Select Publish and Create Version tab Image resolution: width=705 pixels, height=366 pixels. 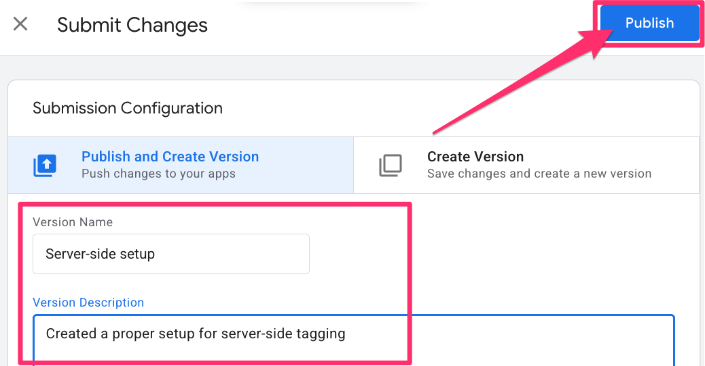click(x=181, y=165)
